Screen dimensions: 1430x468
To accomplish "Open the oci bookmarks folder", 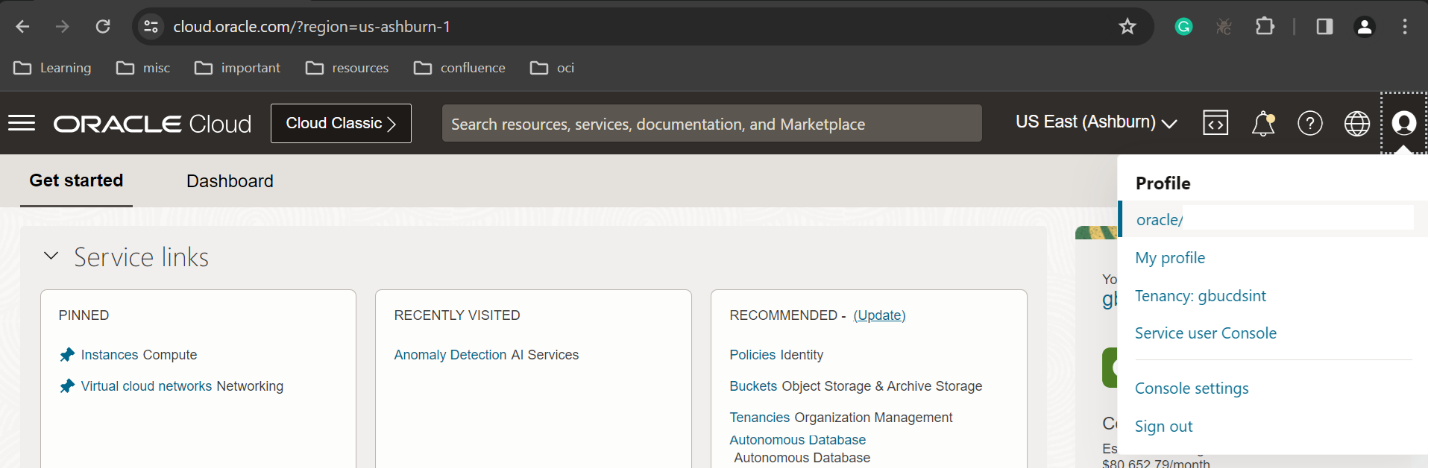I will 552,68.
